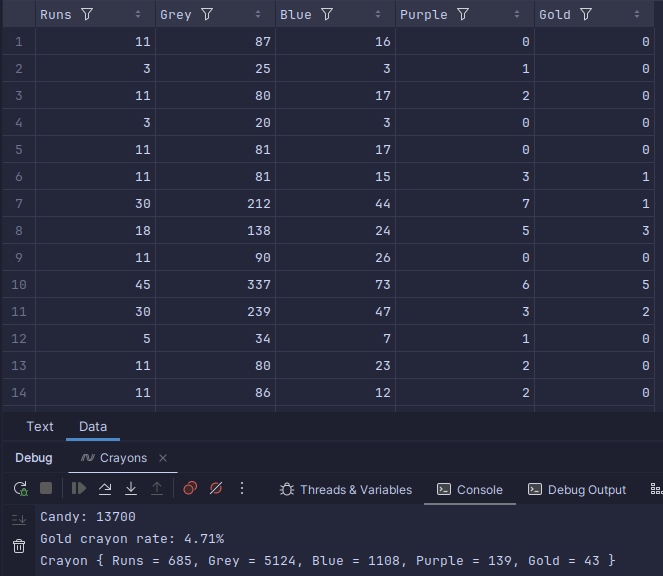Image resolution: width=663 pixels, height=576 pixels.
Task: Select Blue cell with value 73
Action: pos(336,285)
